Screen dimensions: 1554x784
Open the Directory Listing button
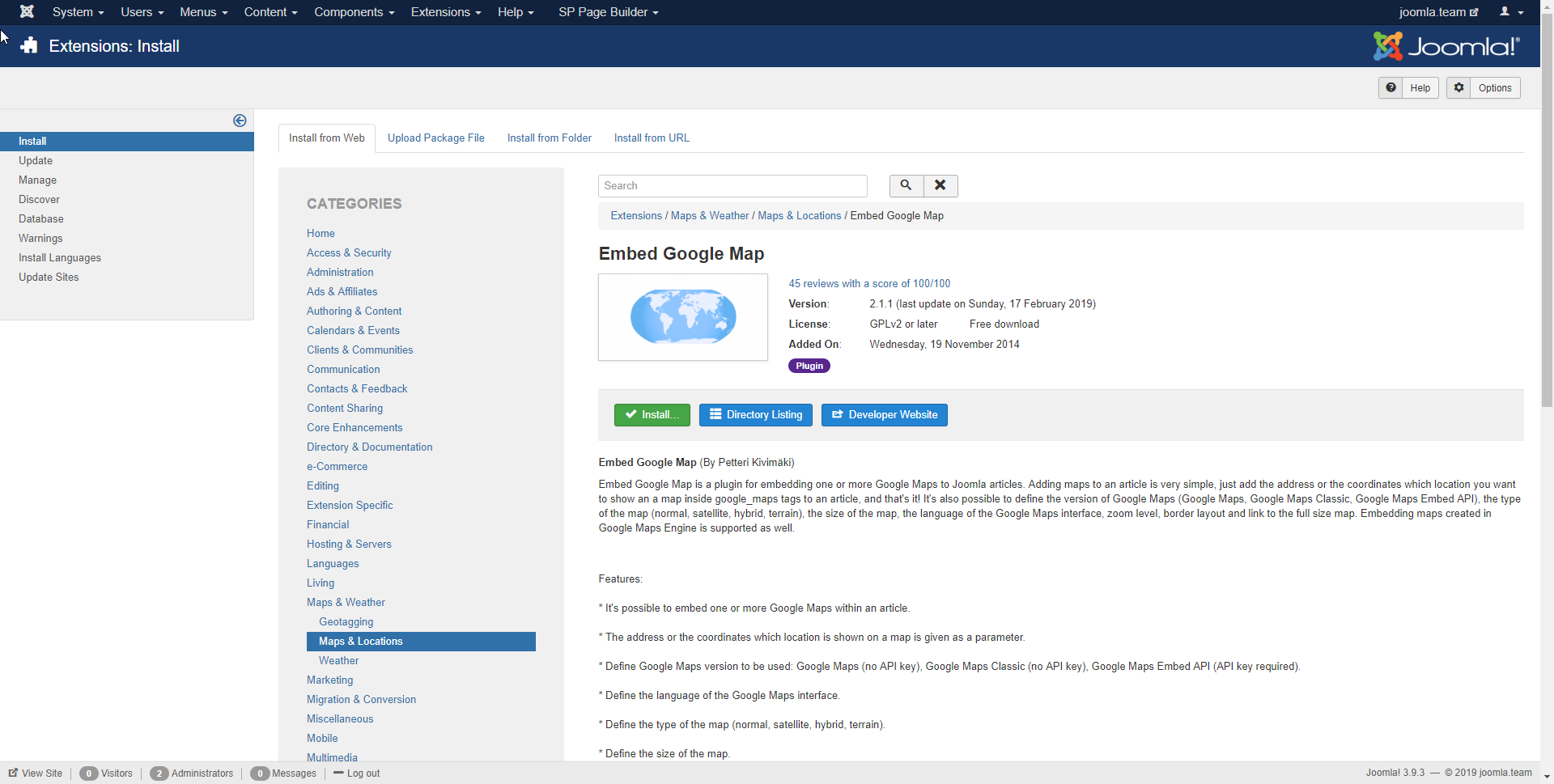(x=755, y=415)
